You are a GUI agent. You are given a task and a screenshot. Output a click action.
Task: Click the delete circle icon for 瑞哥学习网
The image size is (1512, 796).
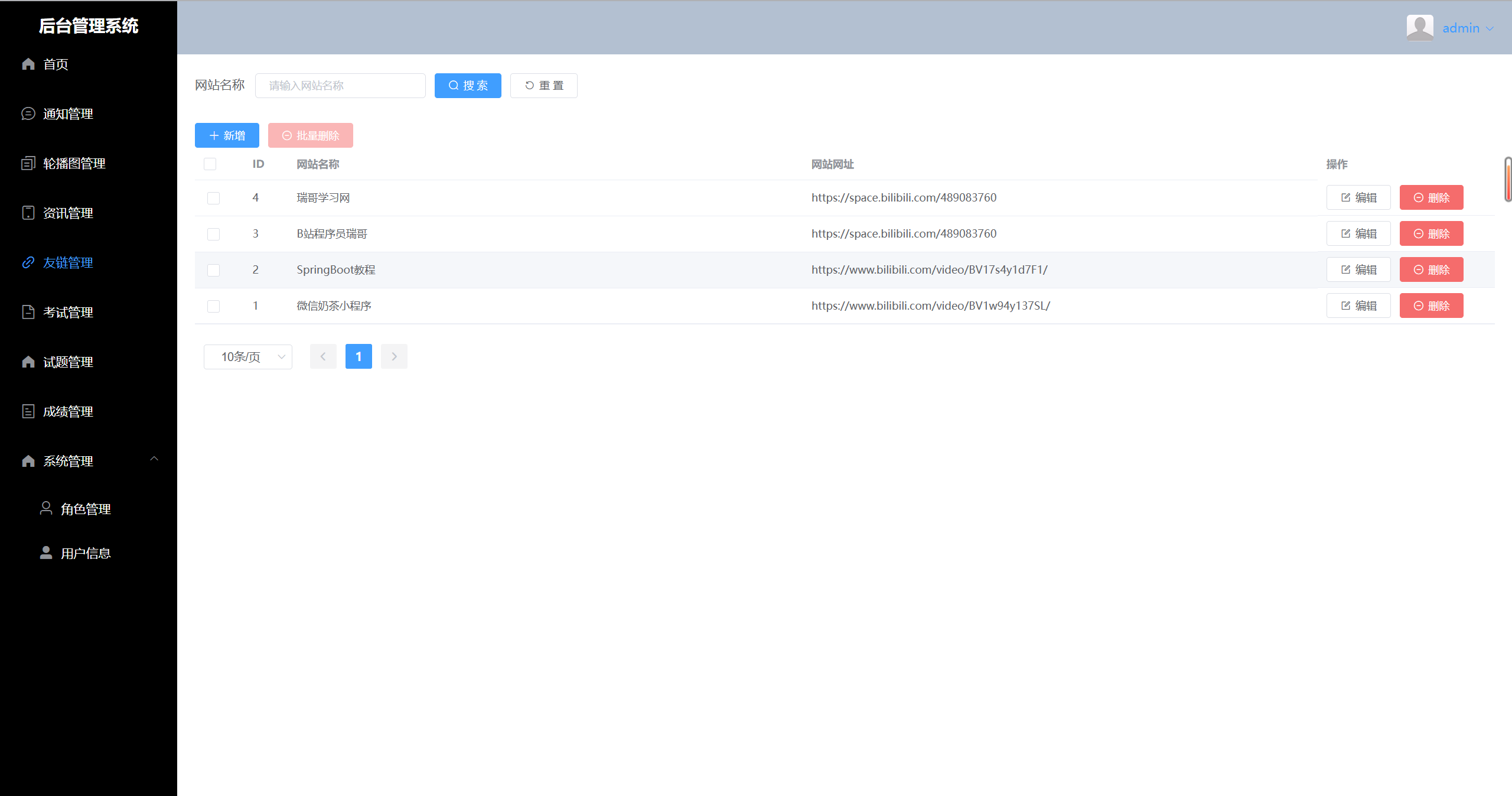(x=1419, y=197)
